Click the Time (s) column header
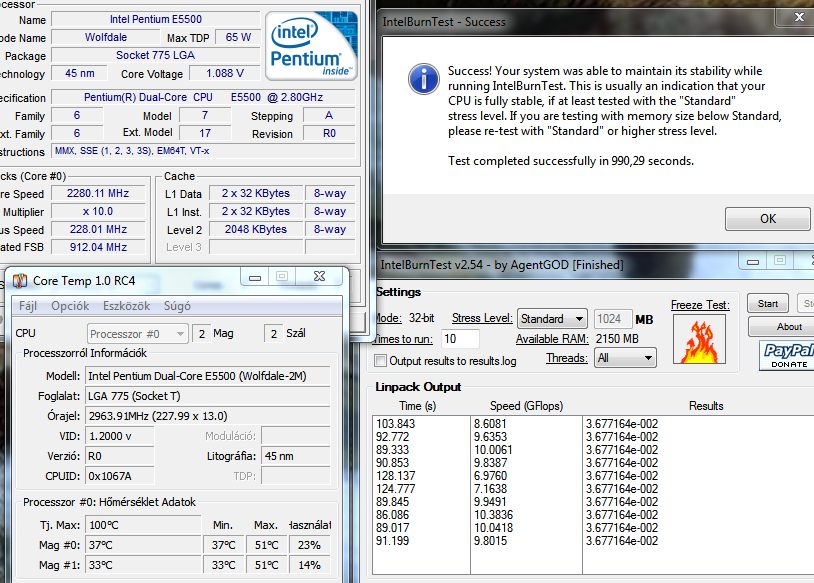The width and height of the screenshot is (814, 583). pyautogui.click(x=417, y=406)
